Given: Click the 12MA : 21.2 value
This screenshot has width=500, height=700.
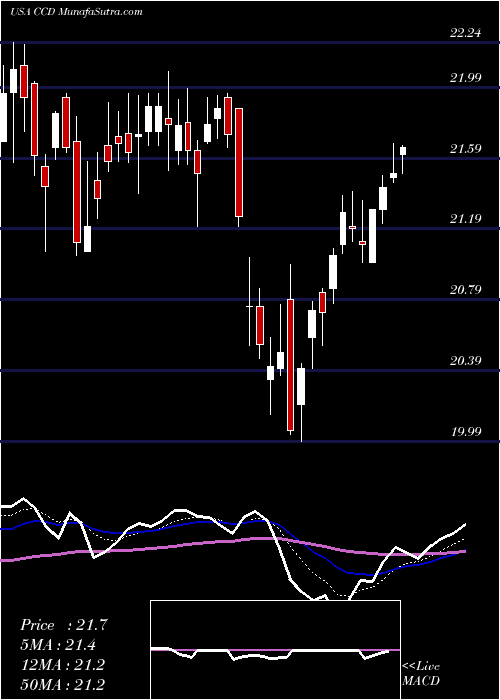Looking at the screenshot, I should (x=62, y=665).
